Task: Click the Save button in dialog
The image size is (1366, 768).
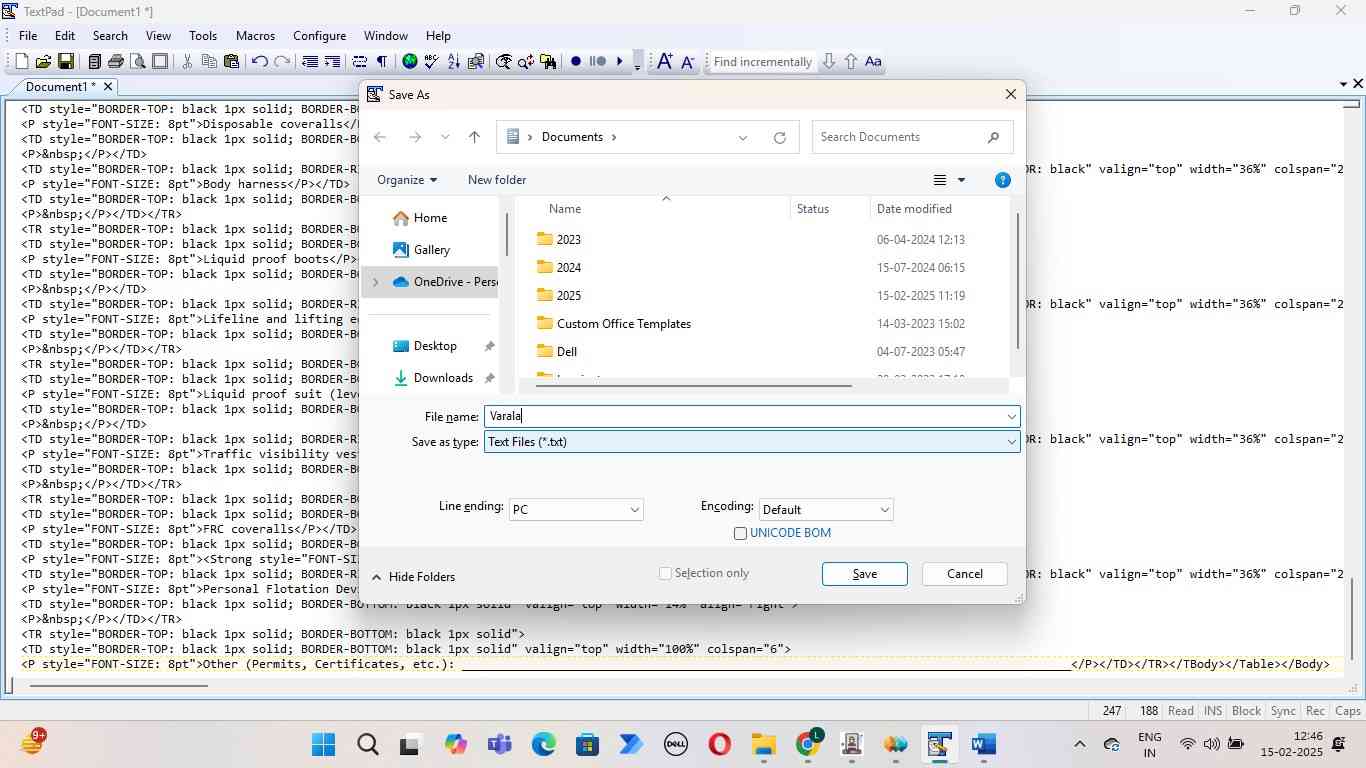Action: click(865, 574)
